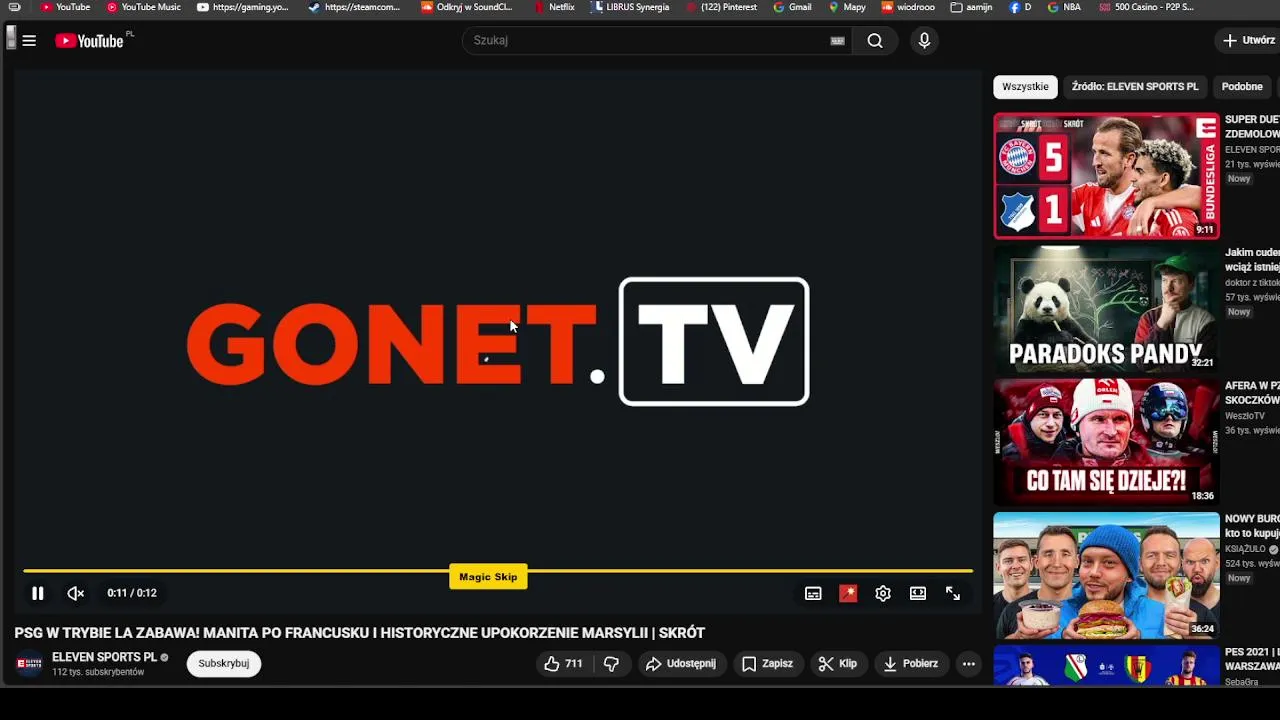Image resolution: width=1280 pixels, height=720 pixels.
Task: Switch to theater mode
Action: 918,593
